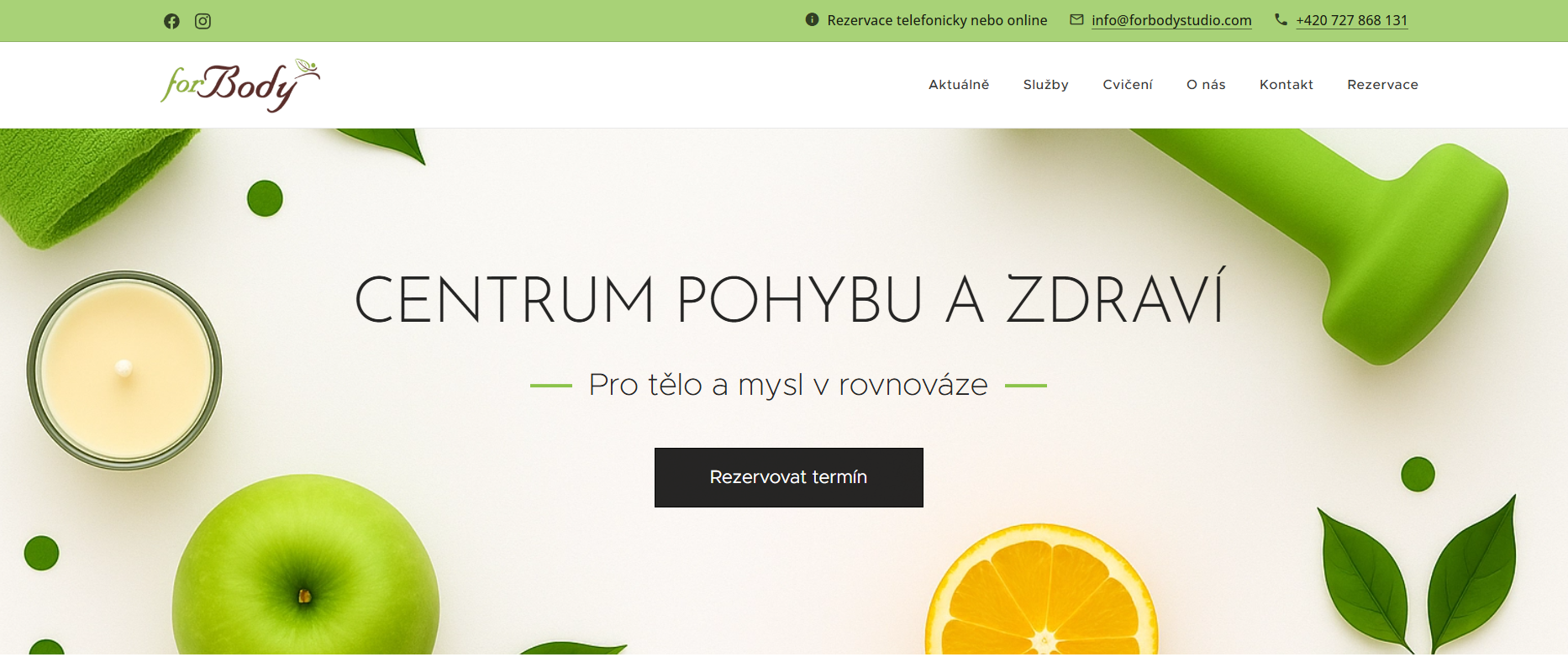This screenshot has height=657, width=1568.
Task: Click the info circle icon in top bar
Action: coord(812,19)
